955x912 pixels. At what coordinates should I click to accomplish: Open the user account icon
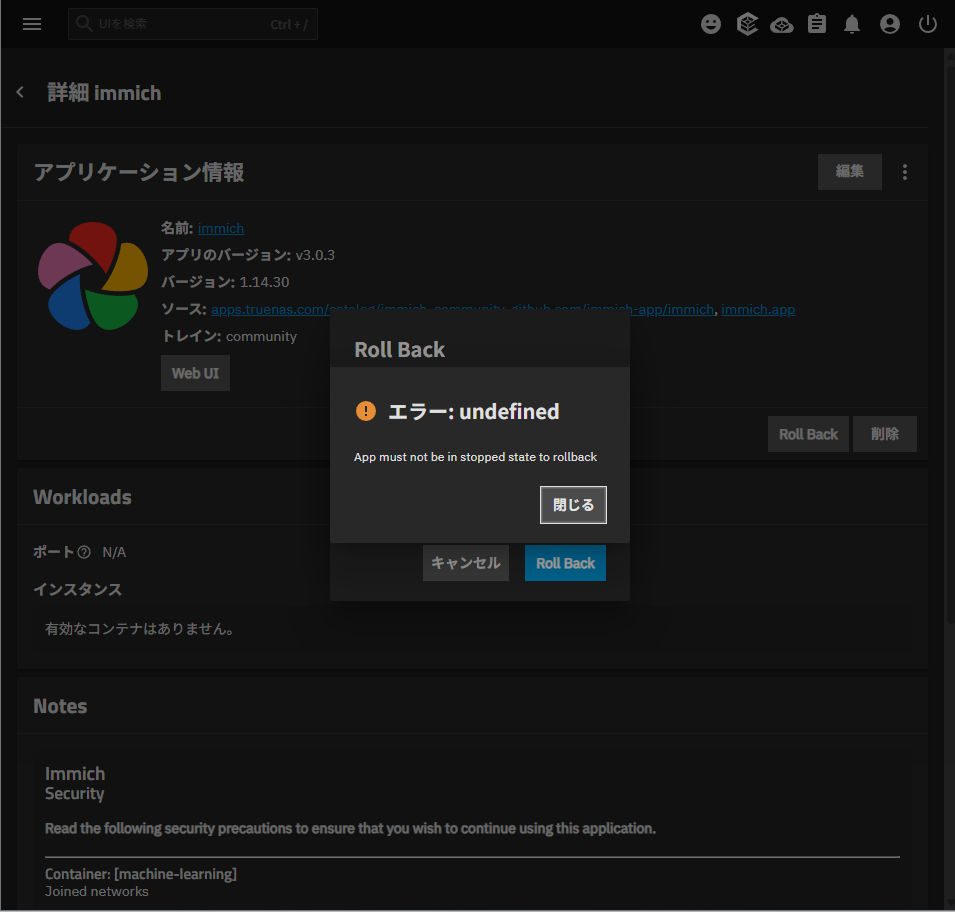pyautogui.click(x=889, y=24)
